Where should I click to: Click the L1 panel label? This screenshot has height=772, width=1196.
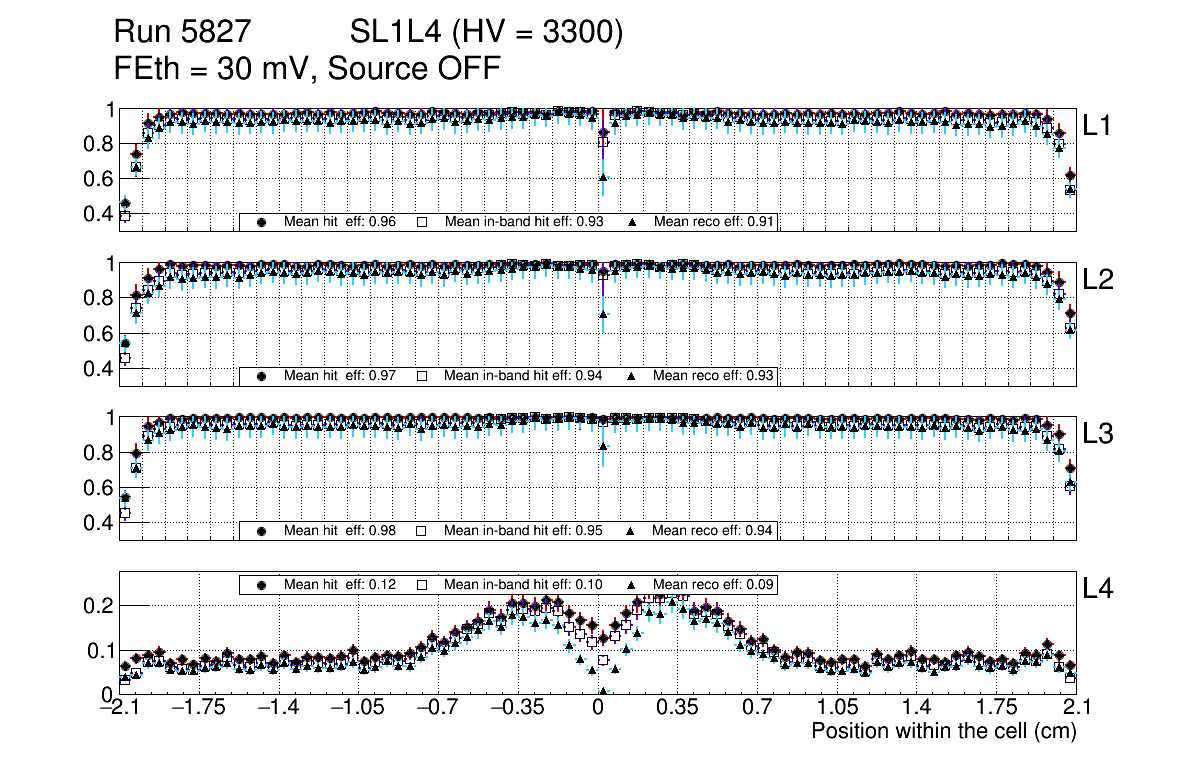[x=1098, y=126]
